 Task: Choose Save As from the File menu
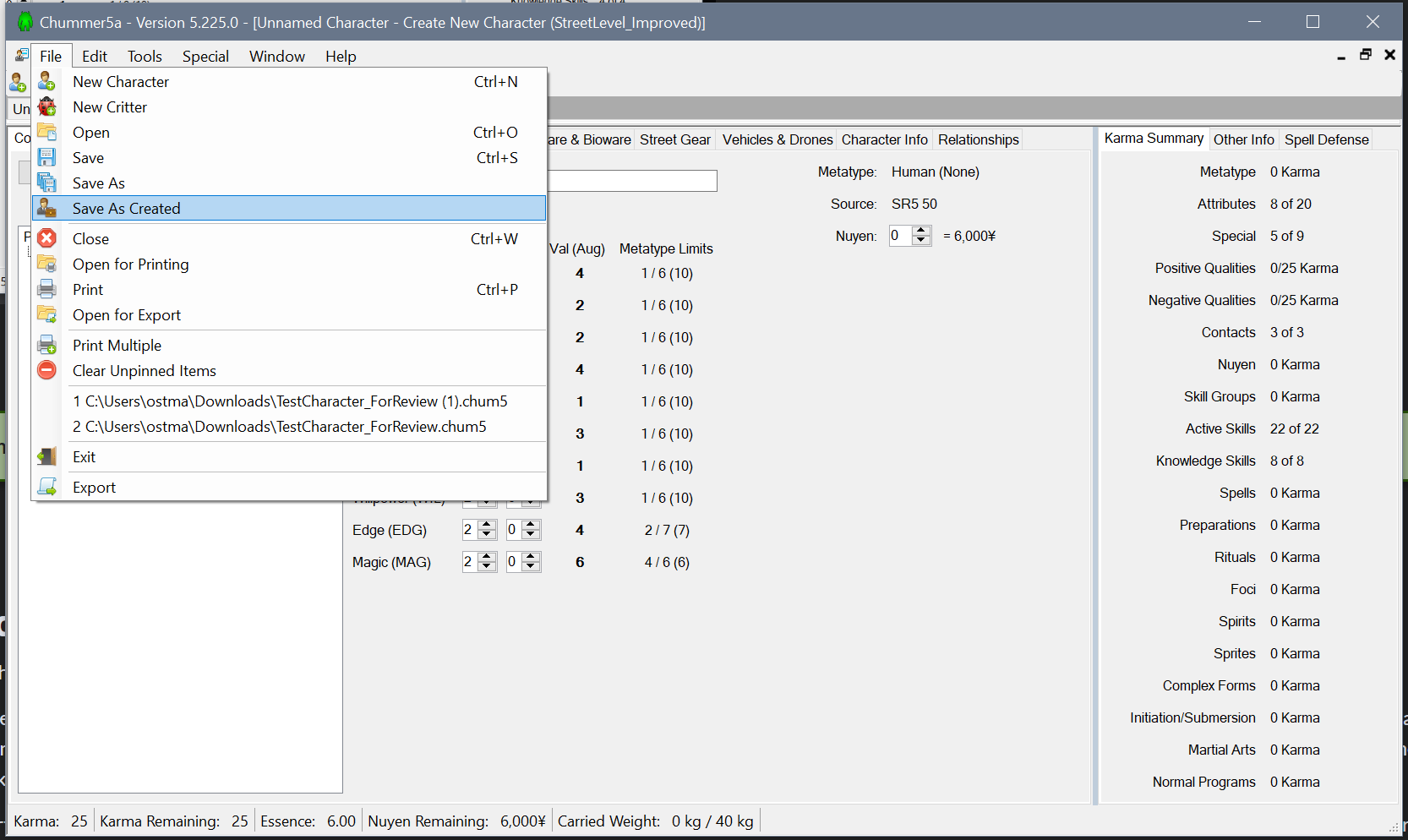point(289,183)
